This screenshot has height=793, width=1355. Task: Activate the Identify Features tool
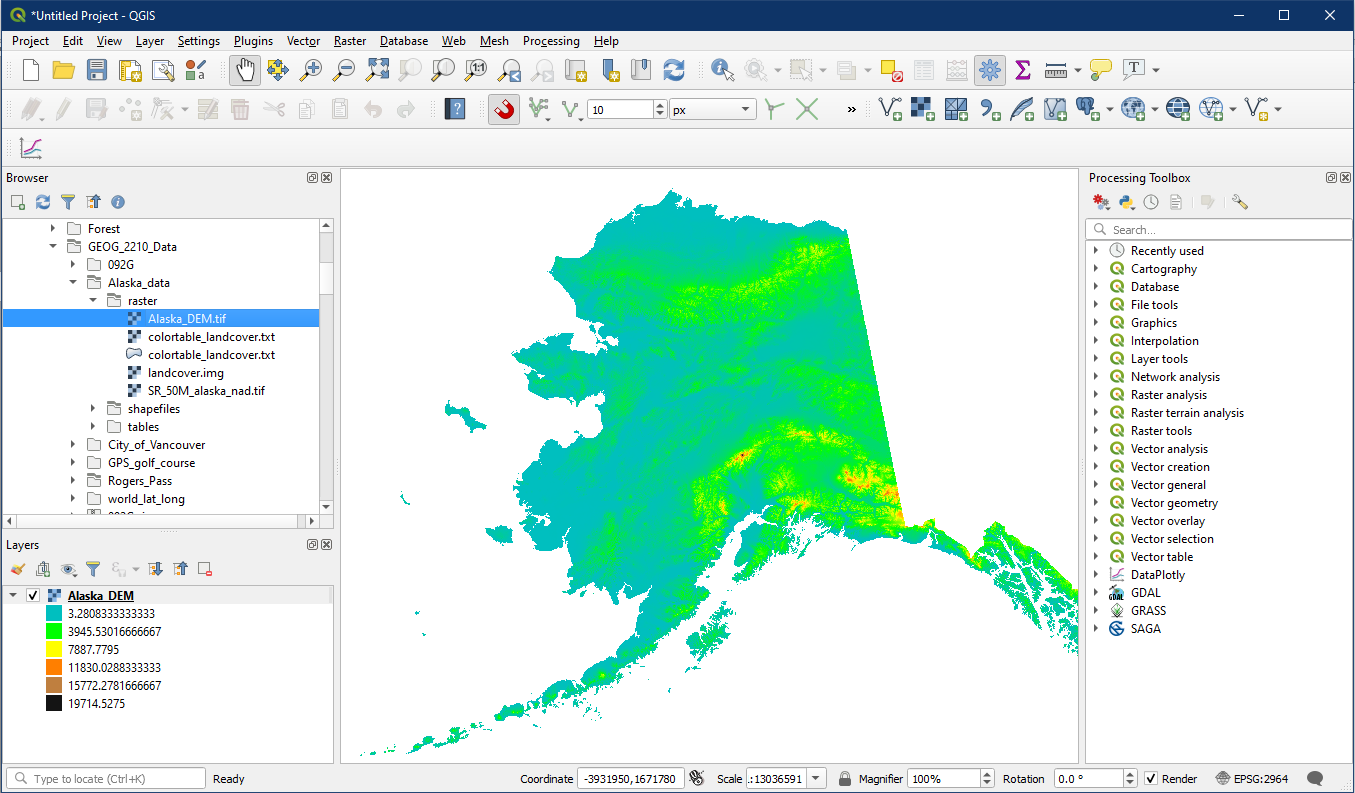[722, 70]
